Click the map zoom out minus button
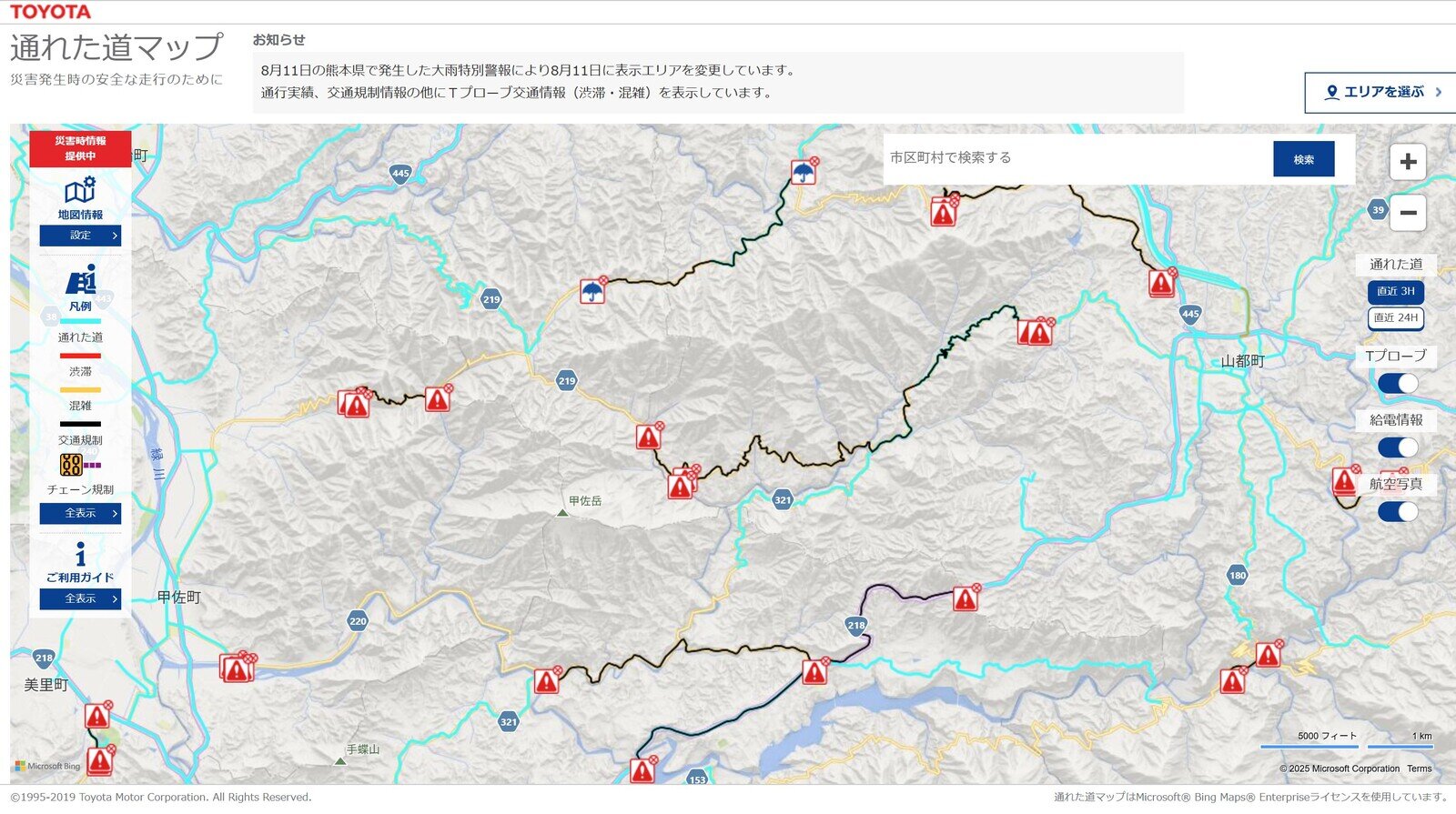This screenshot has width=1456, height=814. click(x=1408, y=213)
